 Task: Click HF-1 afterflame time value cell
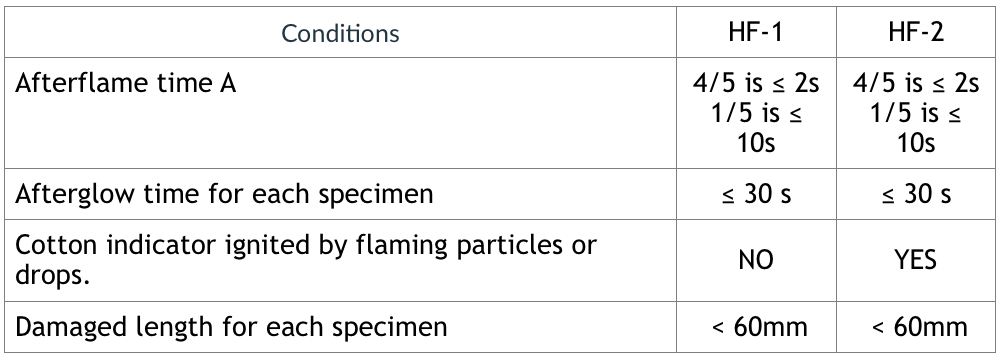756,113
